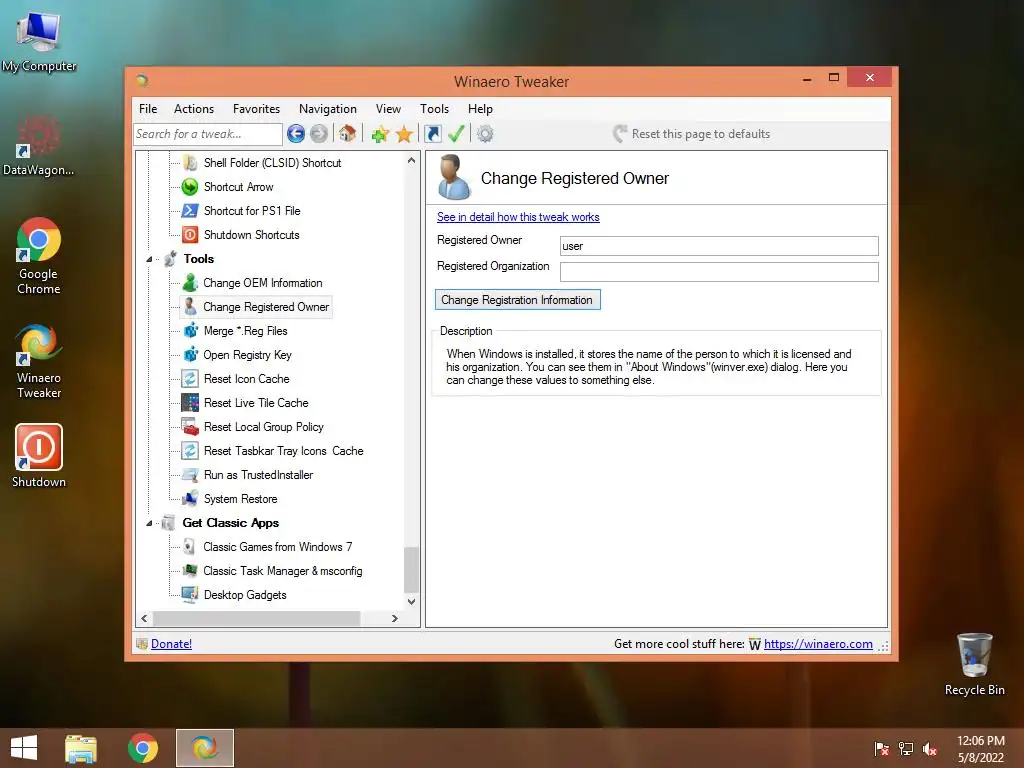Open the View menu
The image size is (1024, 768).
[389, 109]
